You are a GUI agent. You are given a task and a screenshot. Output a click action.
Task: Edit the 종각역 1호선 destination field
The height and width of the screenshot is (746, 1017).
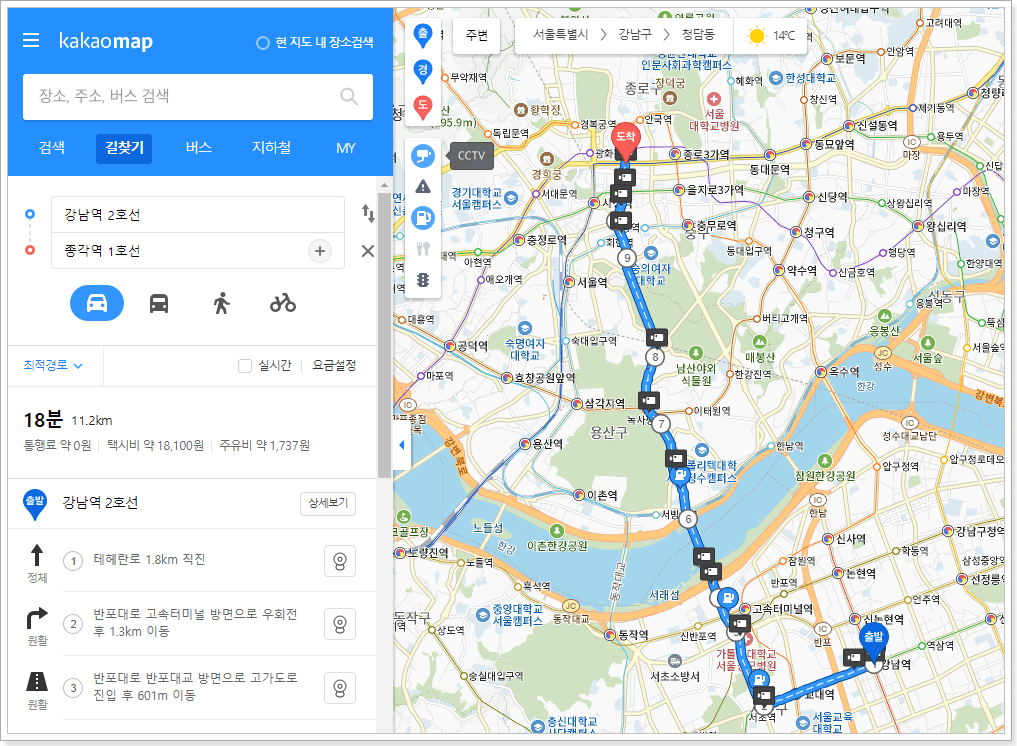178,251
